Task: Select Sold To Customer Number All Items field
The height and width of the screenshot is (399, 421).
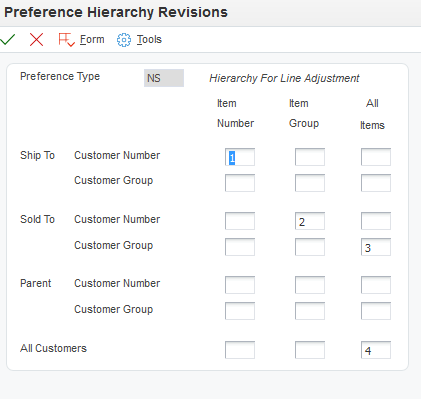Action: click(376, 221)
